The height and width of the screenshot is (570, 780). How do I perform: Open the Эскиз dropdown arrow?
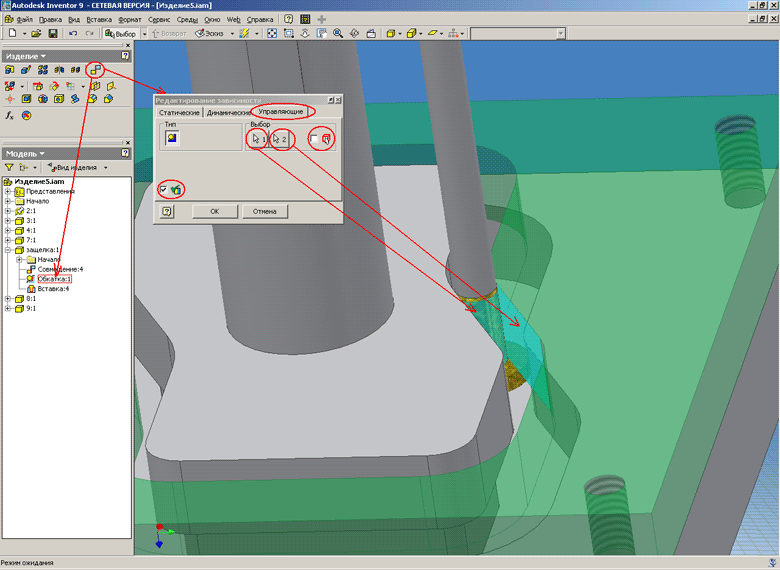pyautogui.click(x=232, y=34)
